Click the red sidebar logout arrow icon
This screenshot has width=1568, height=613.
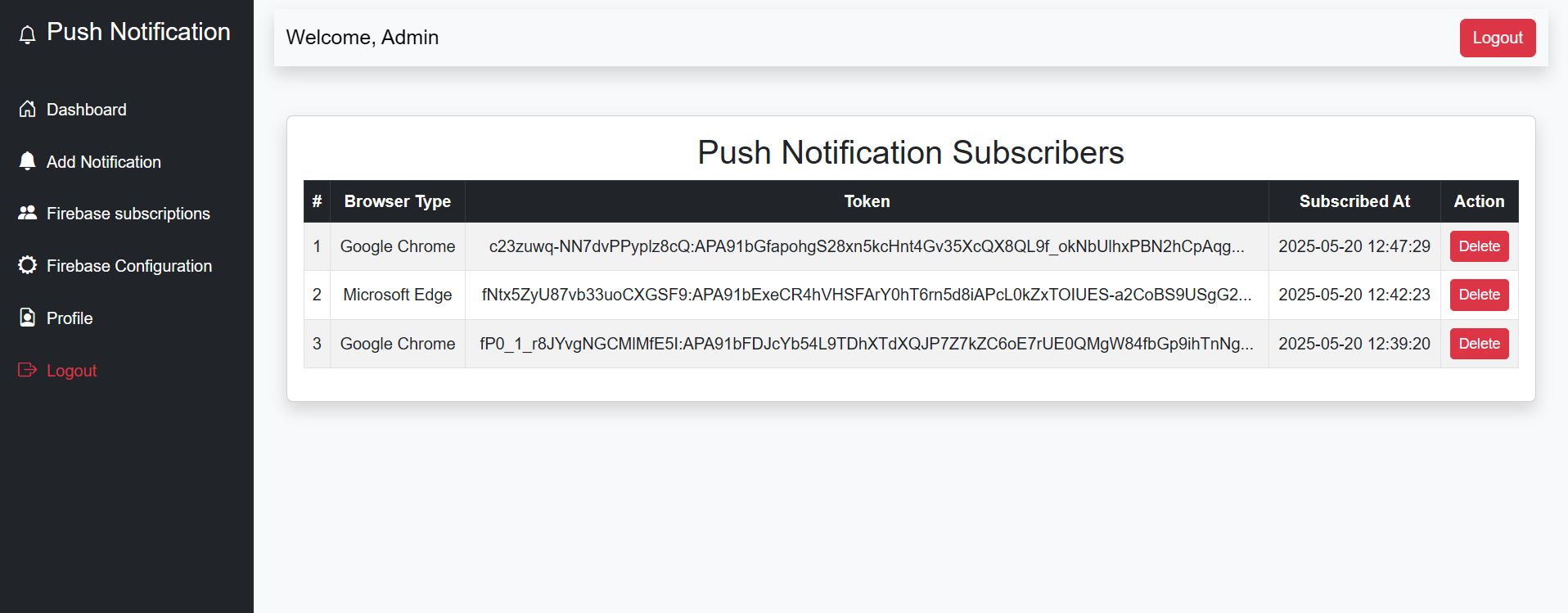27,370
